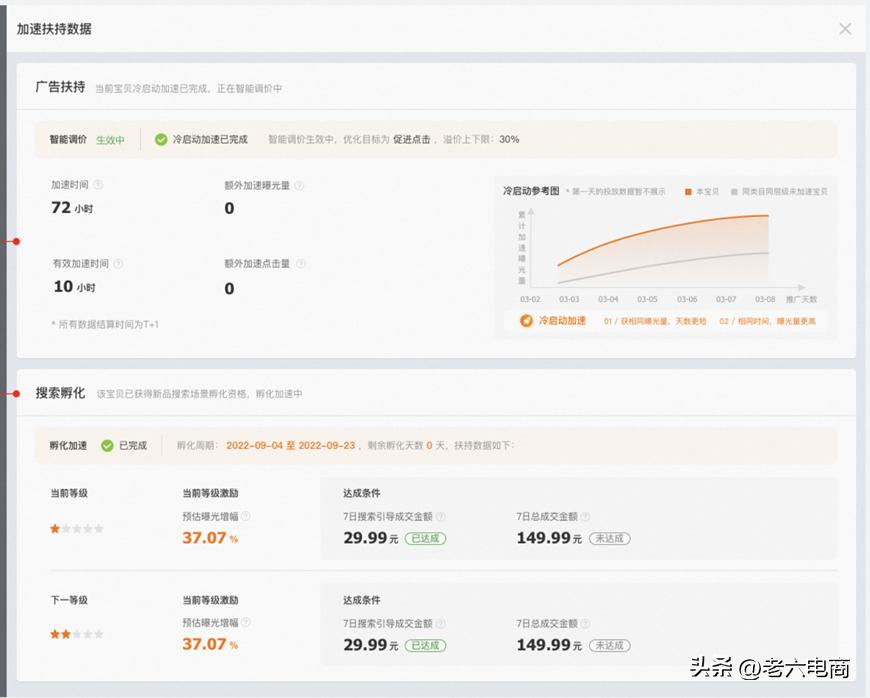Open the 有效加速时间 help tooltip icon
Image resolution: width=870 pixels, height=698 pixels.
(118, 264)
